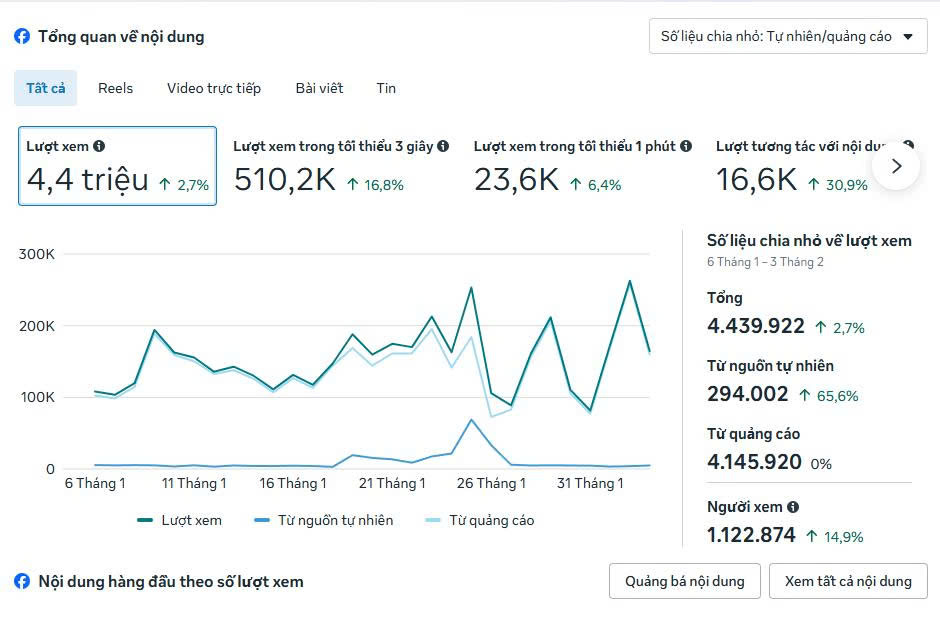Click the Nội dung hàng đầu theo số lượt xem heading
The width and height of the screenshot is (940, 619).
coord(171,581)
